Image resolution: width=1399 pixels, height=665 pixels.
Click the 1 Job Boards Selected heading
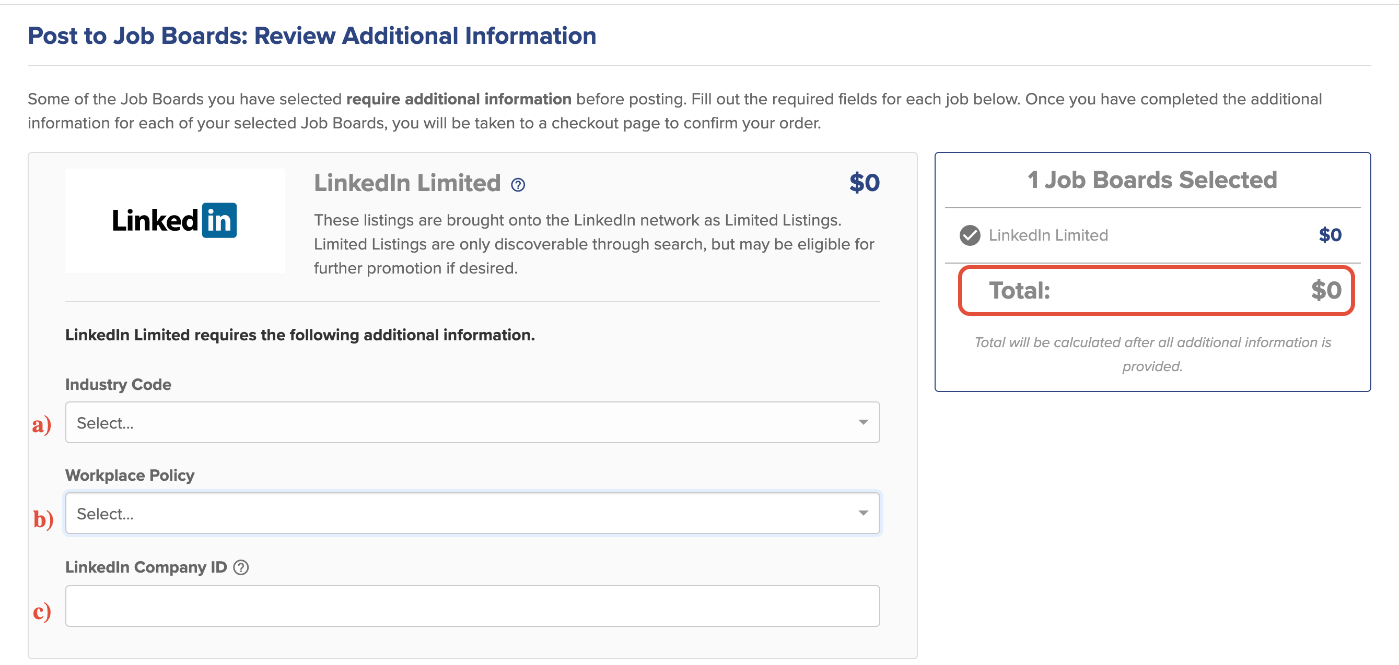(x=1152, y=180)
